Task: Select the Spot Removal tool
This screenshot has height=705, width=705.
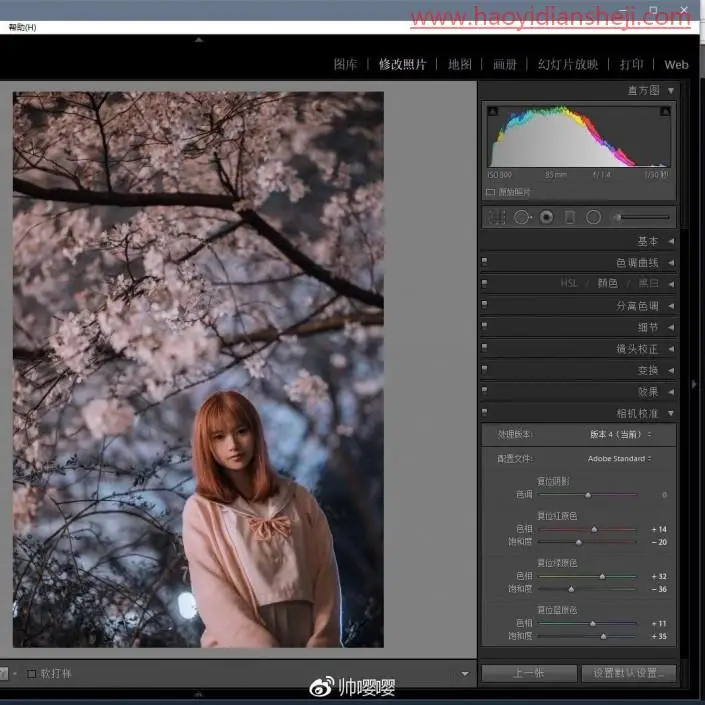Action: click(x=522, y=218)
